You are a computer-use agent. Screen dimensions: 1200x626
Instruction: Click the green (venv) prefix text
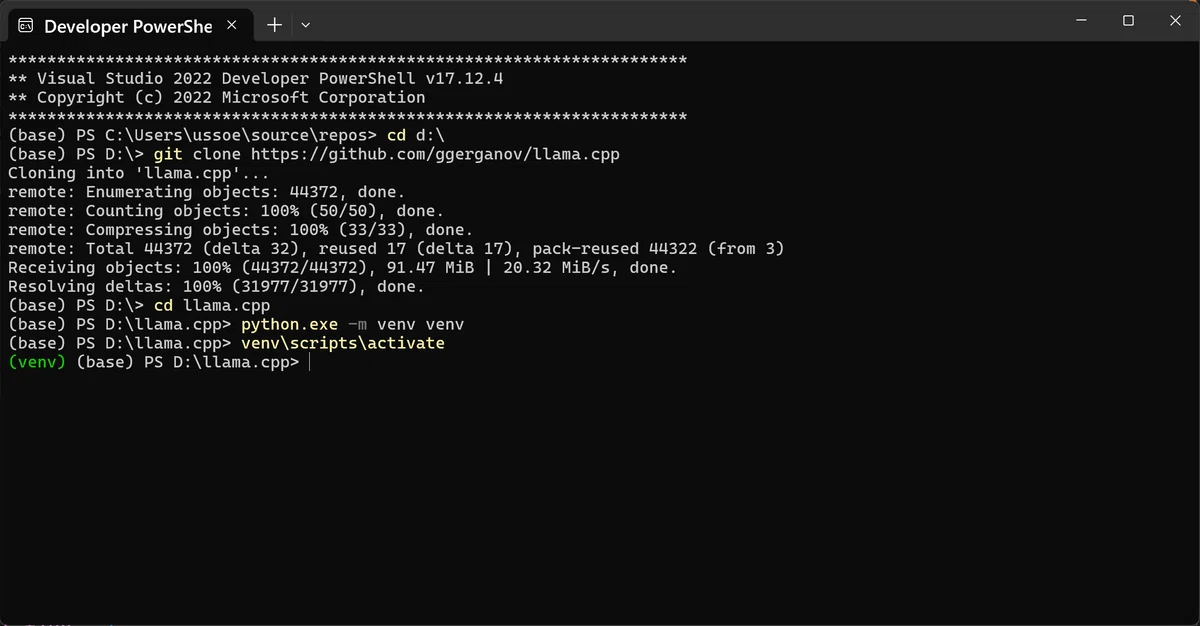click(x=37, y=362)
